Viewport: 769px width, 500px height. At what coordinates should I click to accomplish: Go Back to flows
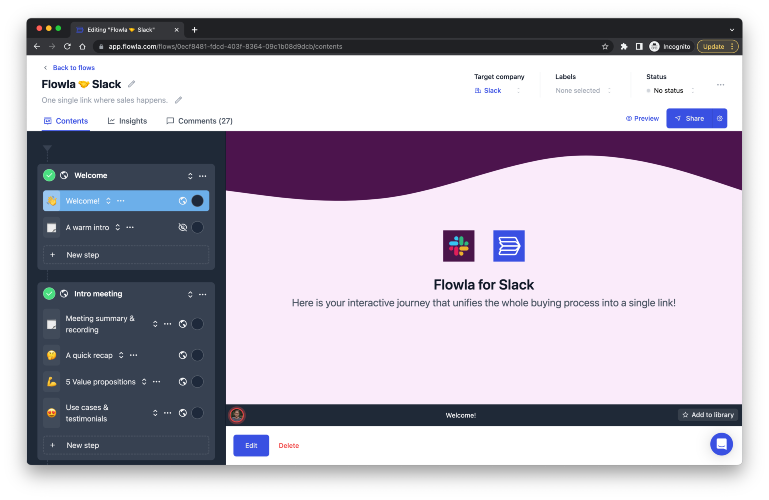coord(69,68)
